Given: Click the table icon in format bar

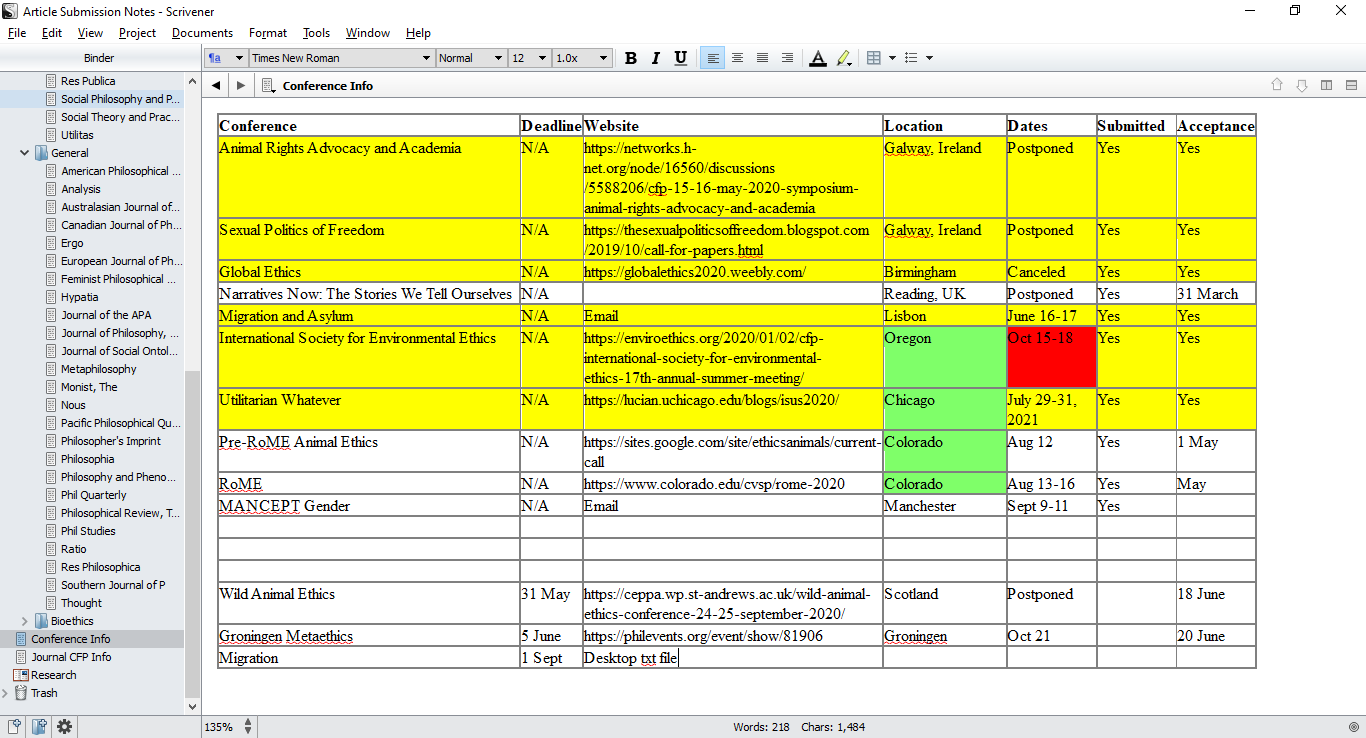Looking at the screenshot, I should pos(874,58).
